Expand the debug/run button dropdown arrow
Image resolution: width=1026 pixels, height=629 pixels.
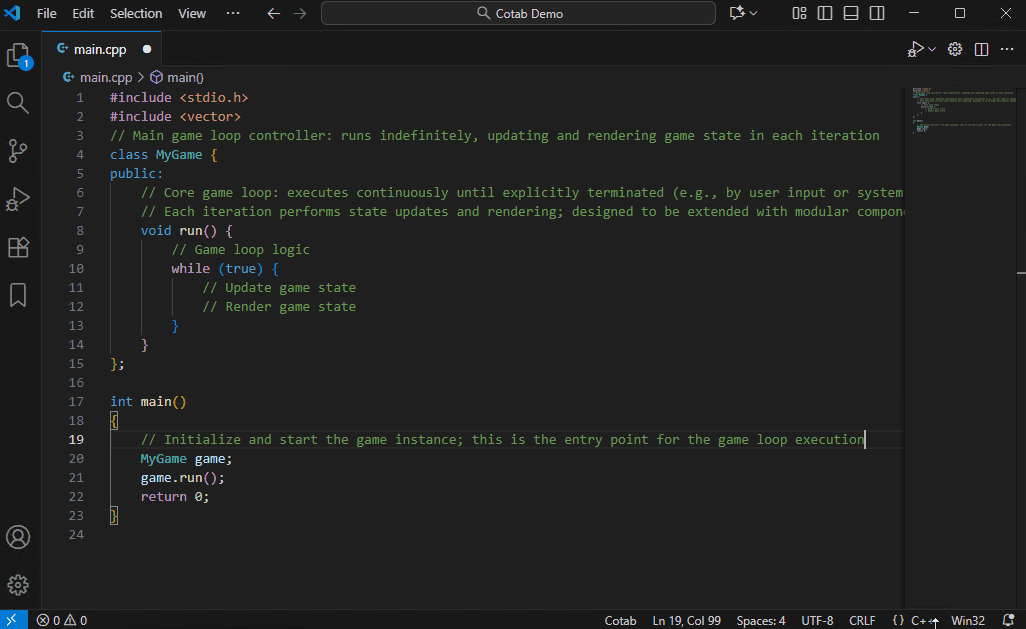point(932,49)
